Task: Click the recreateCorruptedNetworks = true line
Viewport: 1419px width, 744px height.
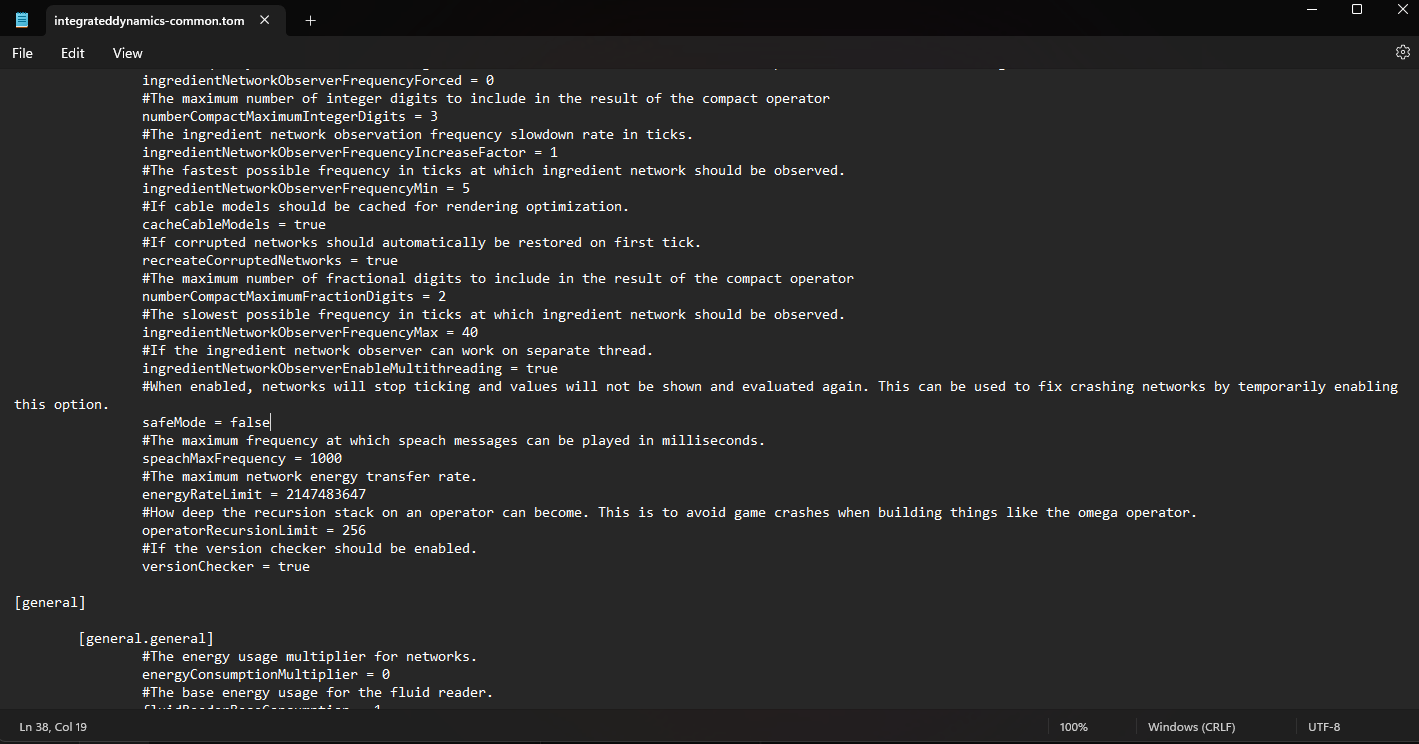Action: click(270, 259)
